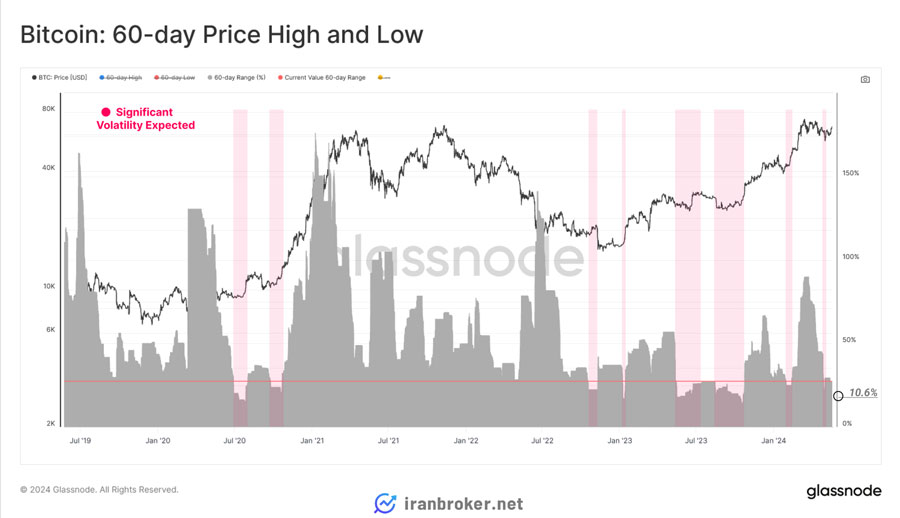Click the 150% range axis label
This screenshot has height=518, width=900.
click(x=851, y=173)
